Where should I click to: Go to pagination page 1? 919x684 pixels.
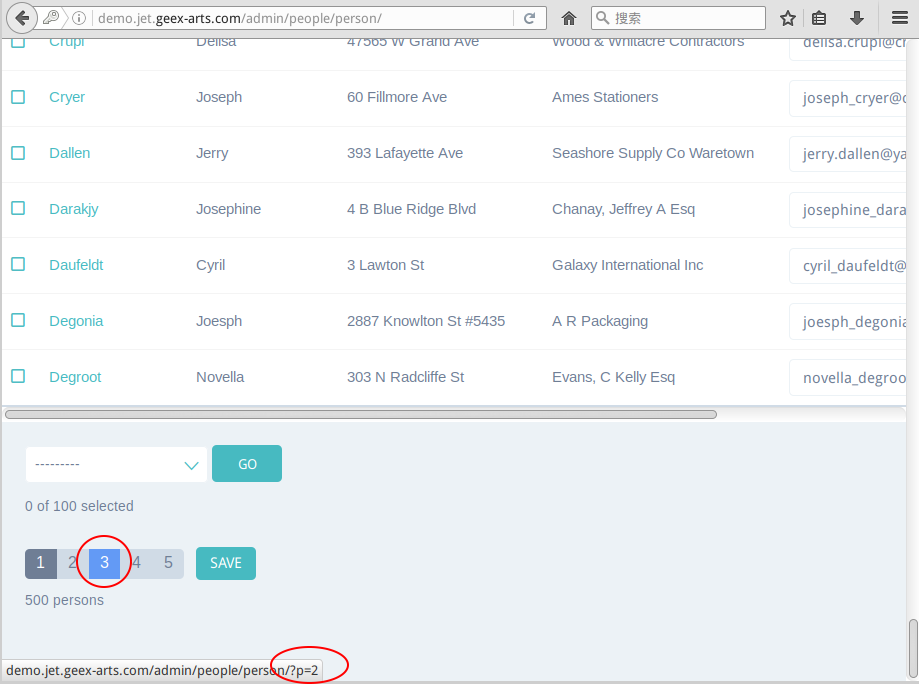point(40,563)
